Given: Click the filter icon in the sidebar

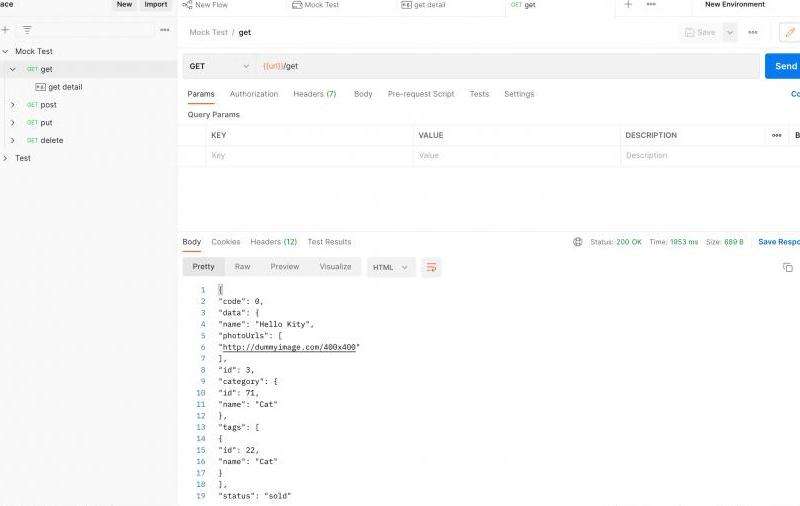Looking at the screenshot, I should (27, 30).
